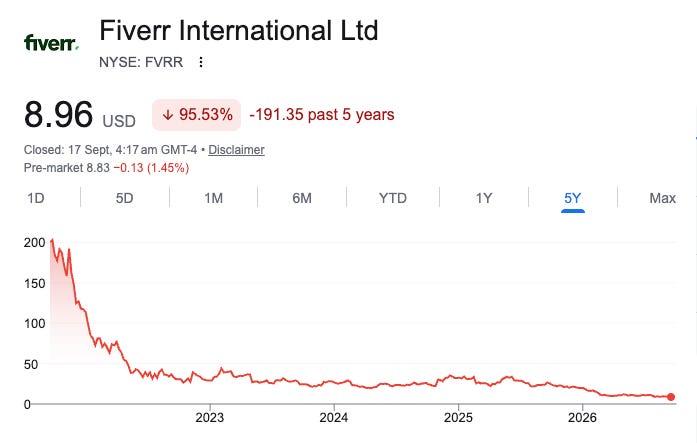697x443 pixels.
Task: Click the Fiverr International Ltd title
Action: (x=239, y=31)
